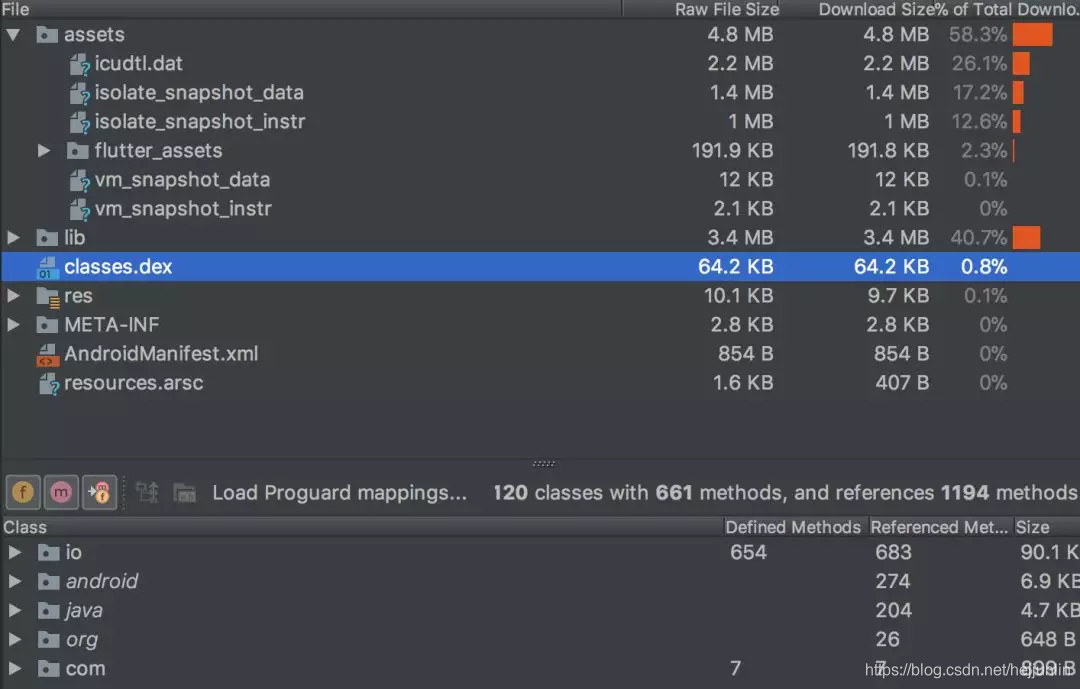Viewport: 1080px width, 689px height.
Task: Click Load Proguard mappings button
Action: [340, 493]
